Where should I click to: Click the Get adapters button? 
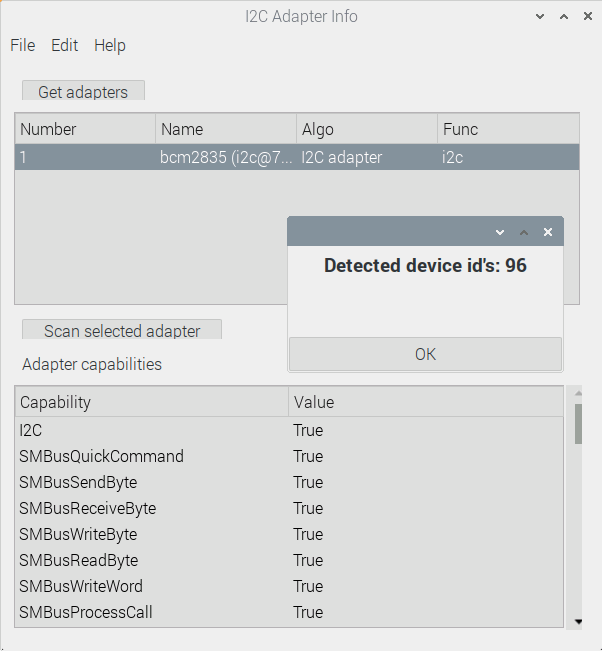click(x=83, y=92)
